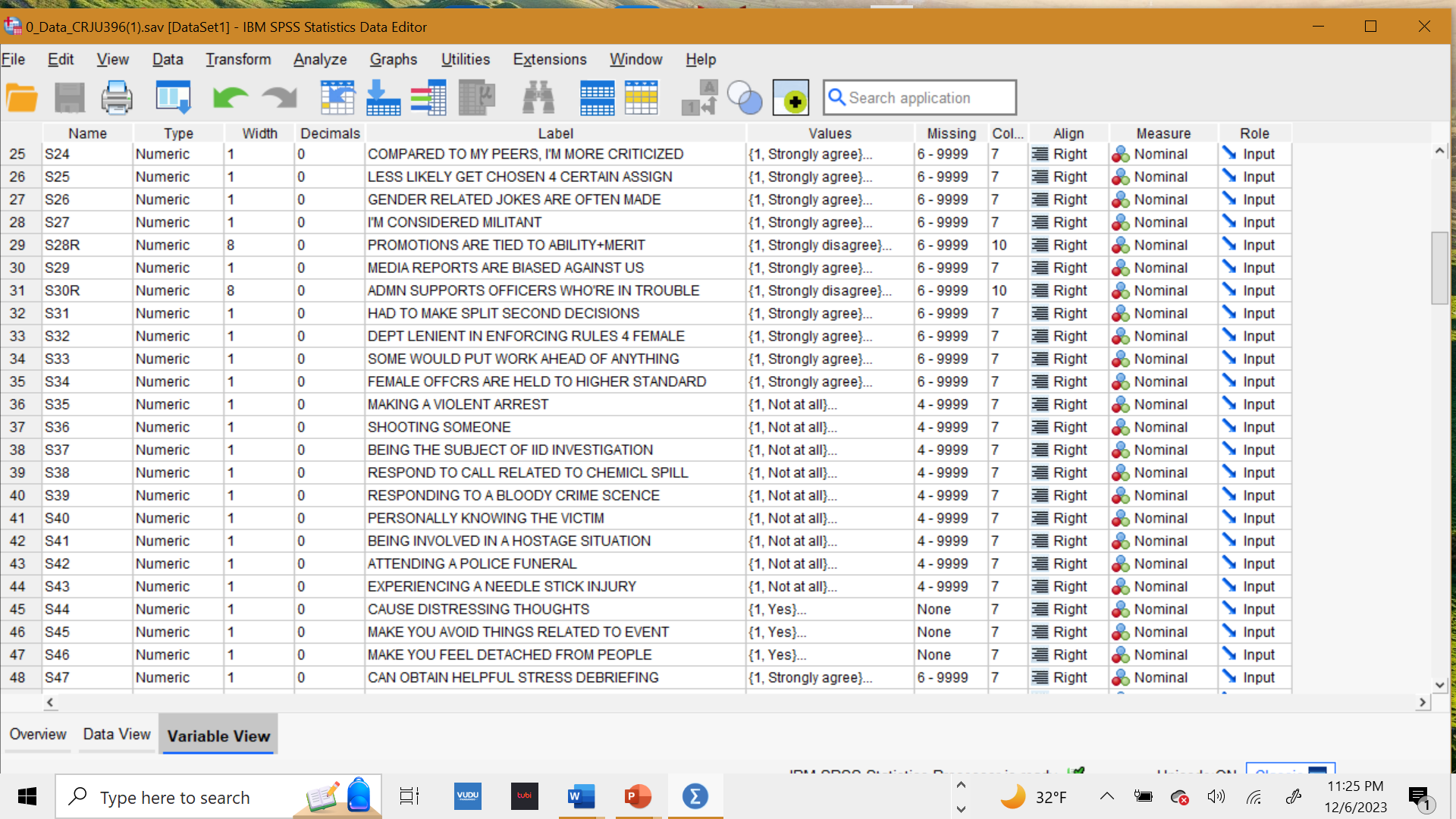1456x819 pixels.
Task: Click the Go to case toolbar icon
Action: pyautogui.click(x=337, y=98)
